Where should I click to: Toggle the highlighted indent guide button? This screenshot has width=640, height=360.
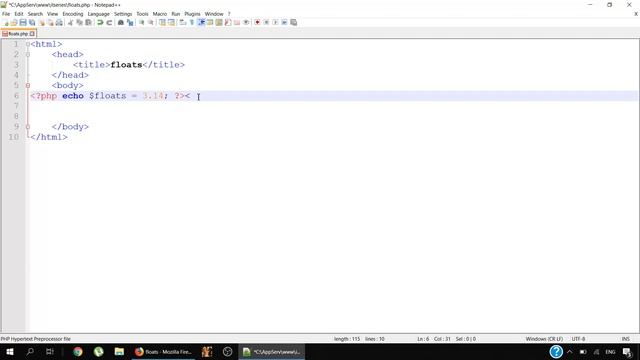201,22
